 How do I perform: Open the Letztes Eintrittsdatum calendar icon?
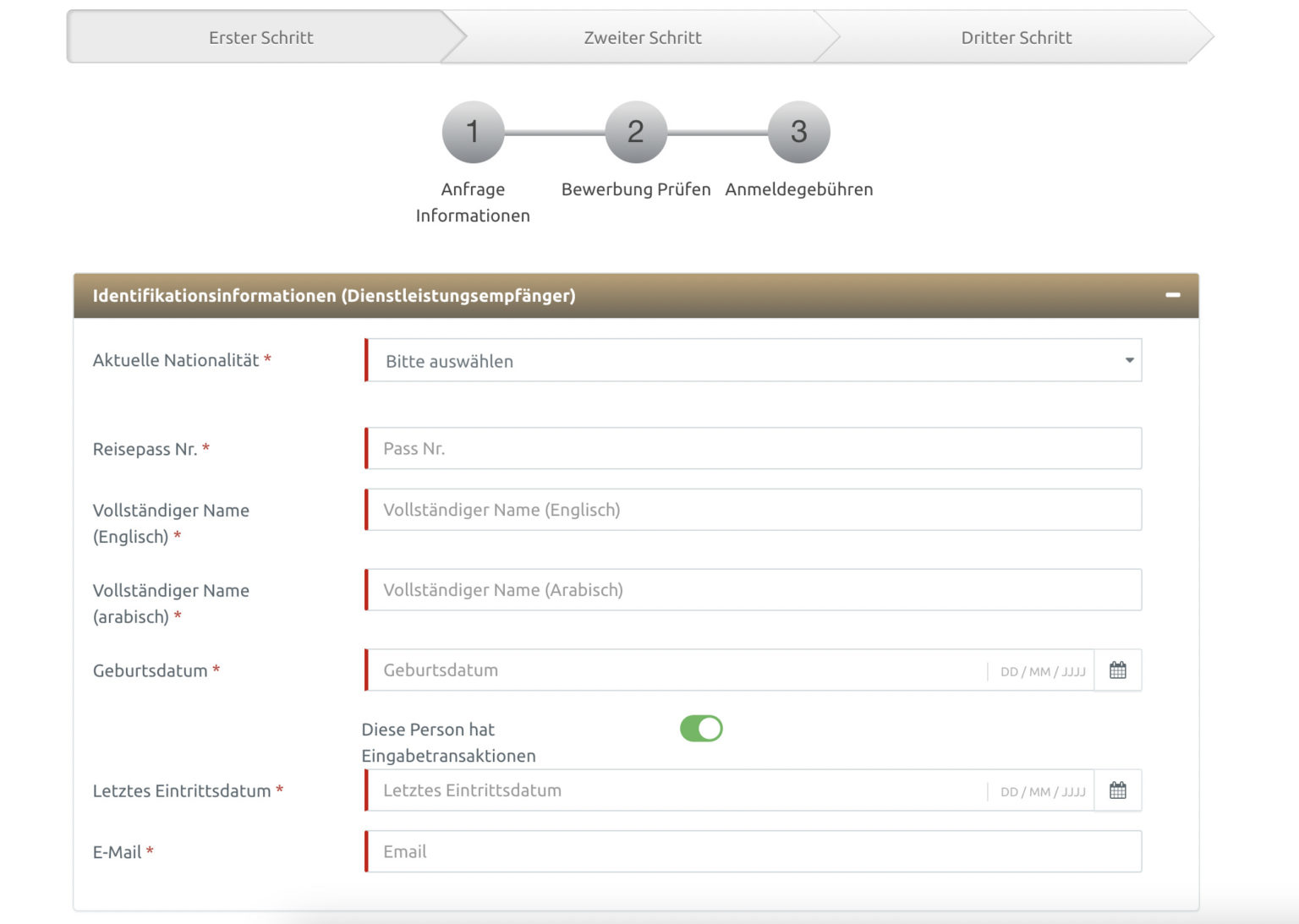[x=1117, y=790]
